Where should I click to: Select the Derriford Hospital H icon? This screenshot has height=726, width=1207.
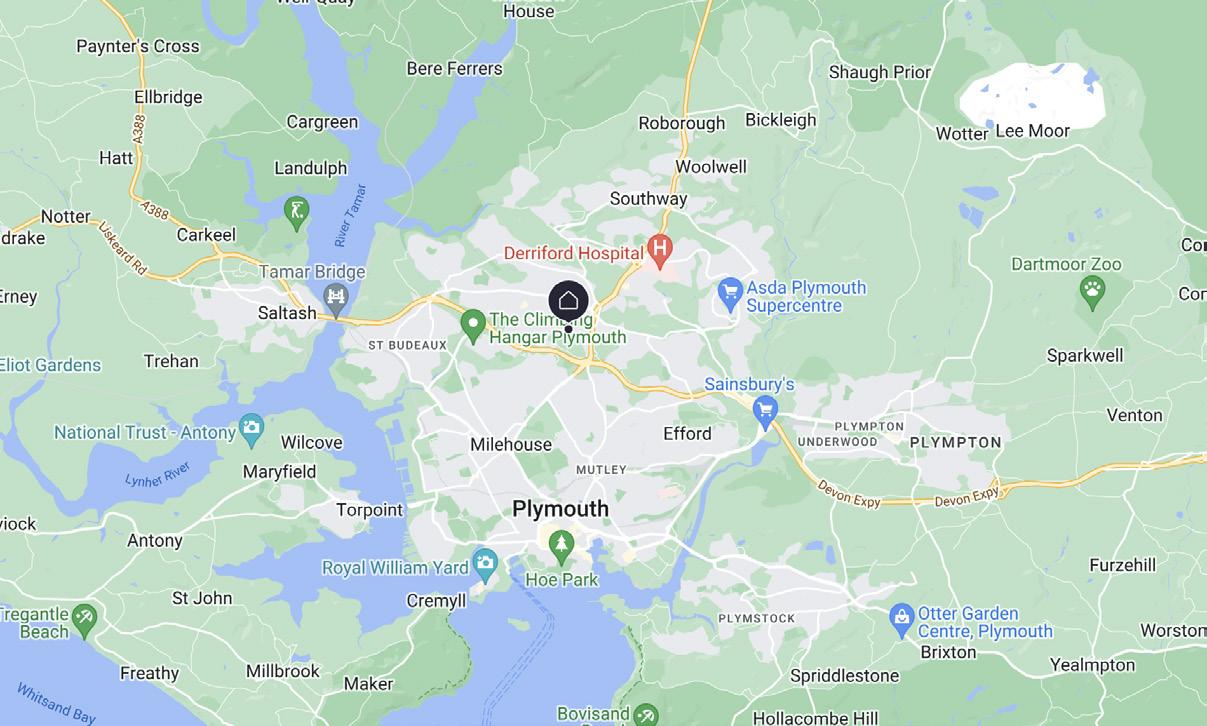pyautogui.click(x=659, y=246)
